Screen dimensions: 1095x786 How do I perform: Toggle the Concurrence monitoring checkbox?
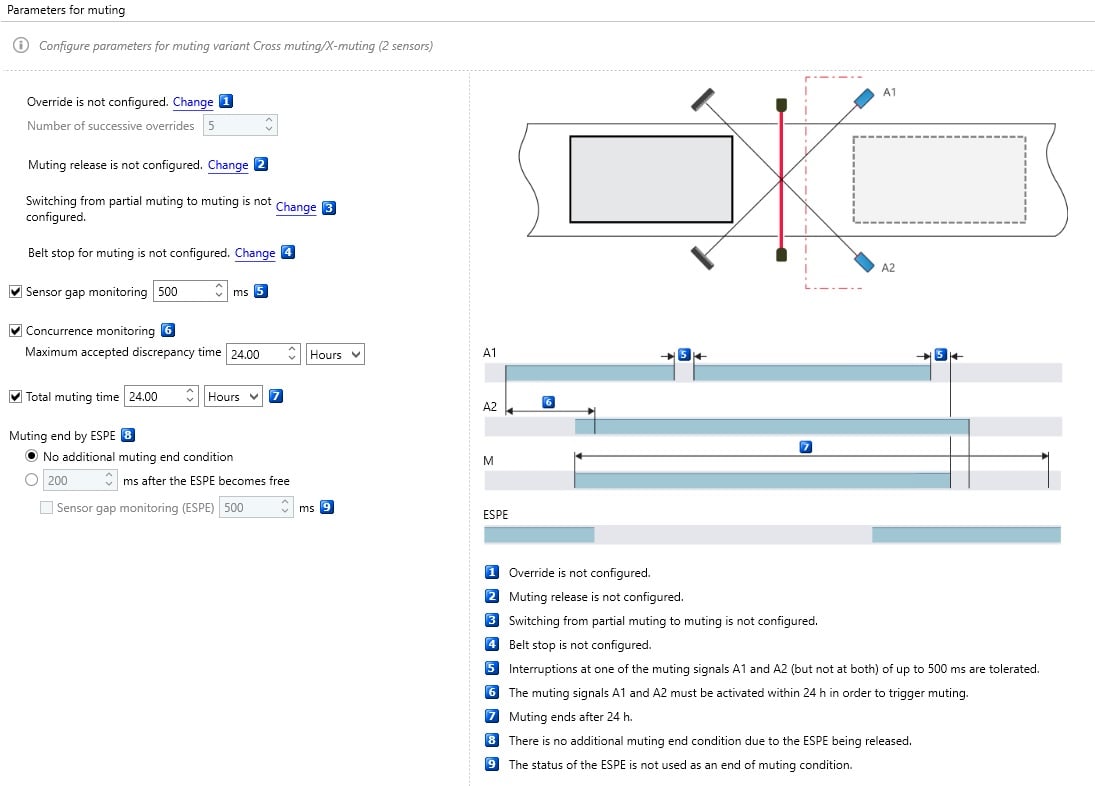[x=15, y=330]
